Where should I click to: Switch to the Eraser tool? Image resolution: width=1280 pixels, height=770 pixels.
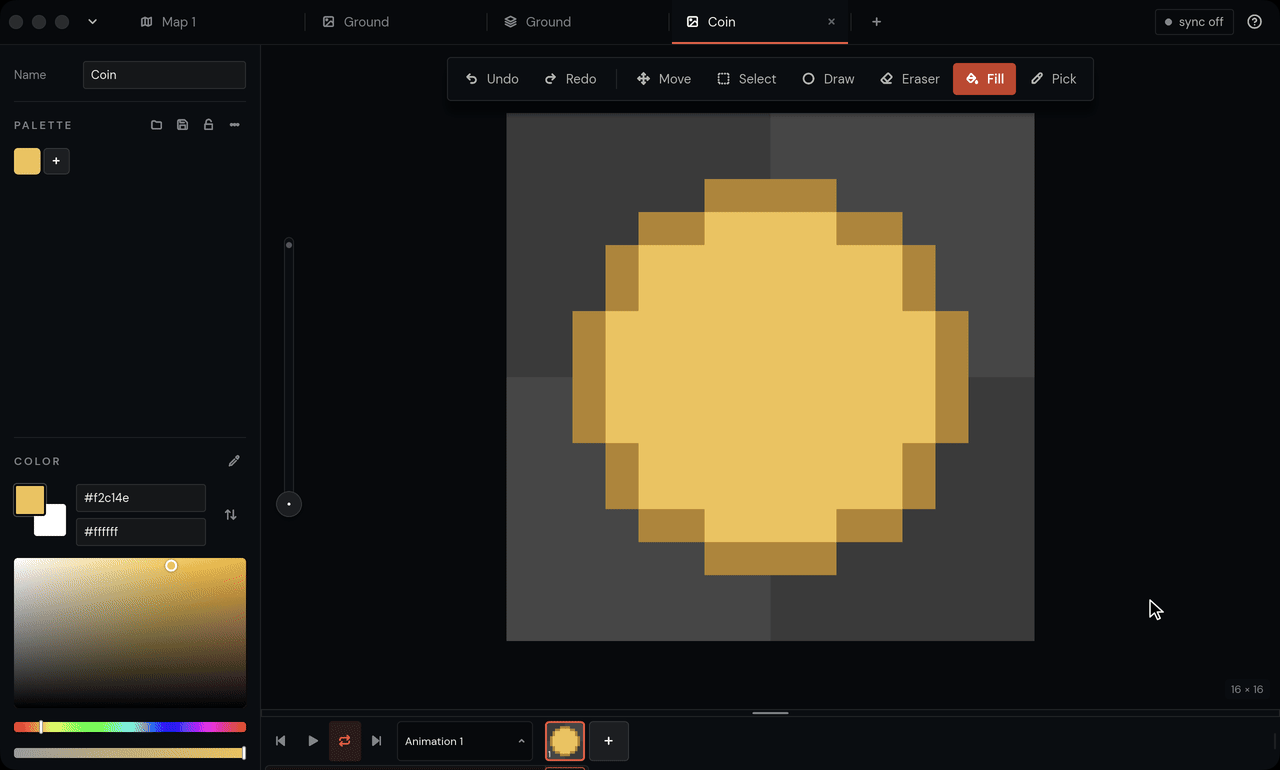click(910, 79)
